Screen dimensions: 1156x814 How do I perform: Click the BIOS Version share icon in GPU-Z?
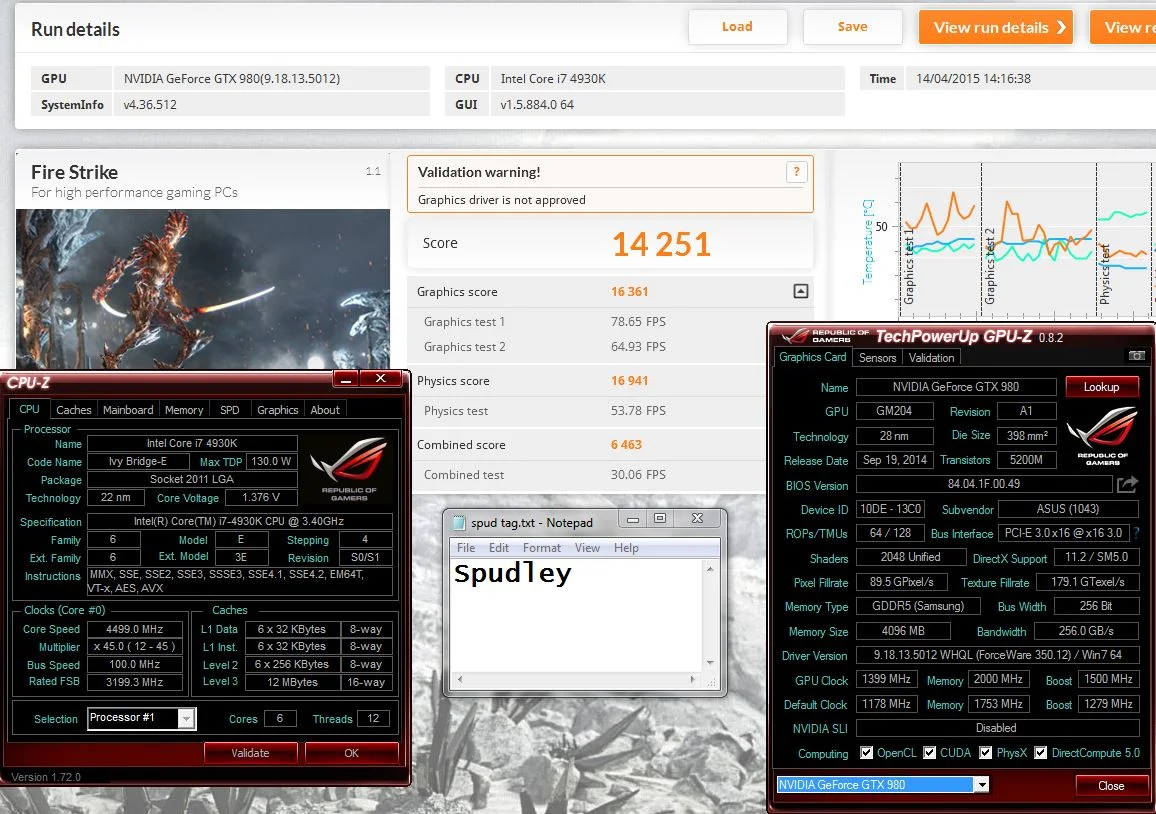click(1127, 484)
